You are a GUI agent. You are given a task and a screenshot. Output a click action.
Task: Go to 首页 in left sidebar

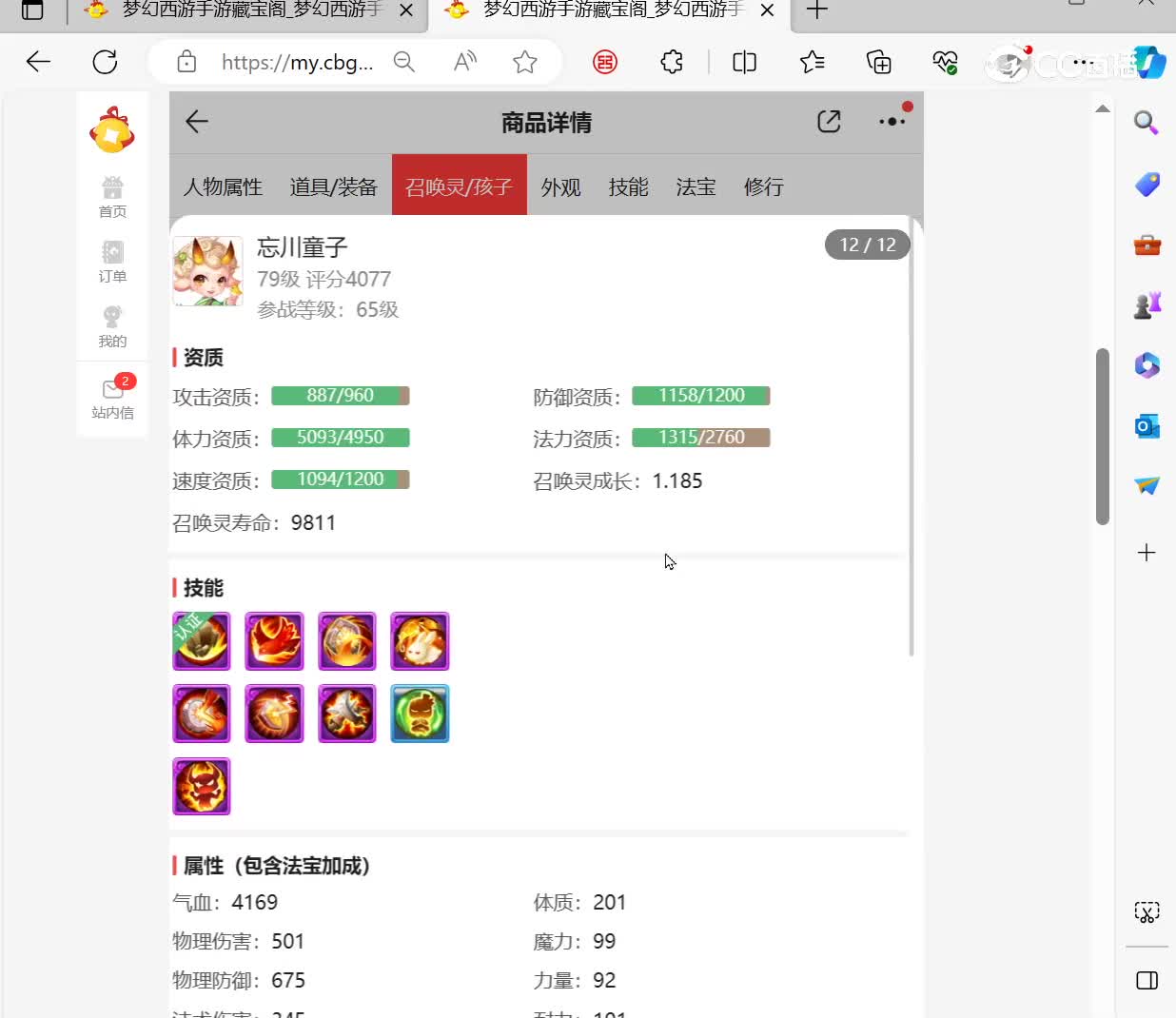tap(112, 197)
